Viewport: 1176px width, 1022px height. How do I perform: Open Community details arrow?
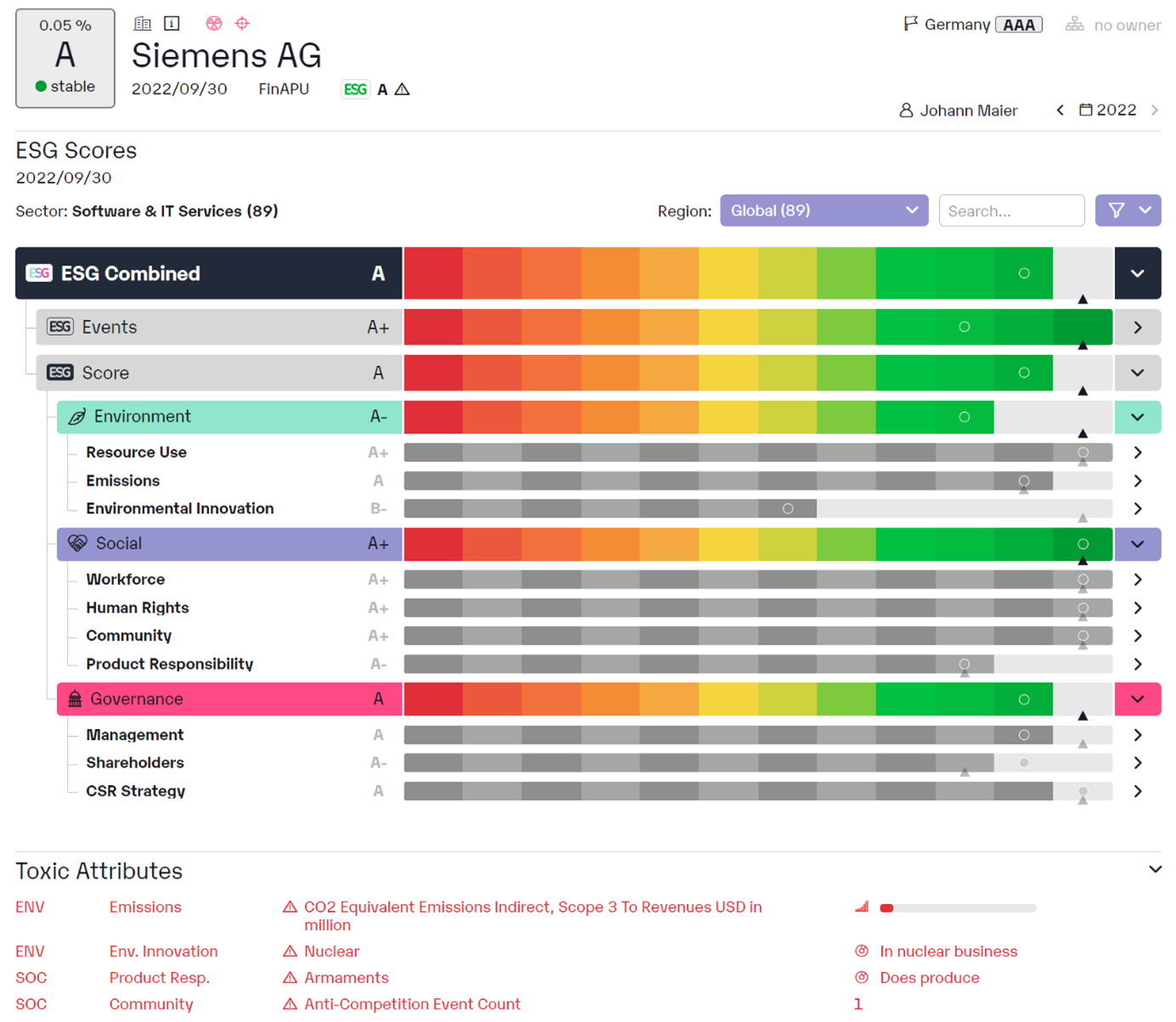pyautogui.click(x=1138, y=635)
